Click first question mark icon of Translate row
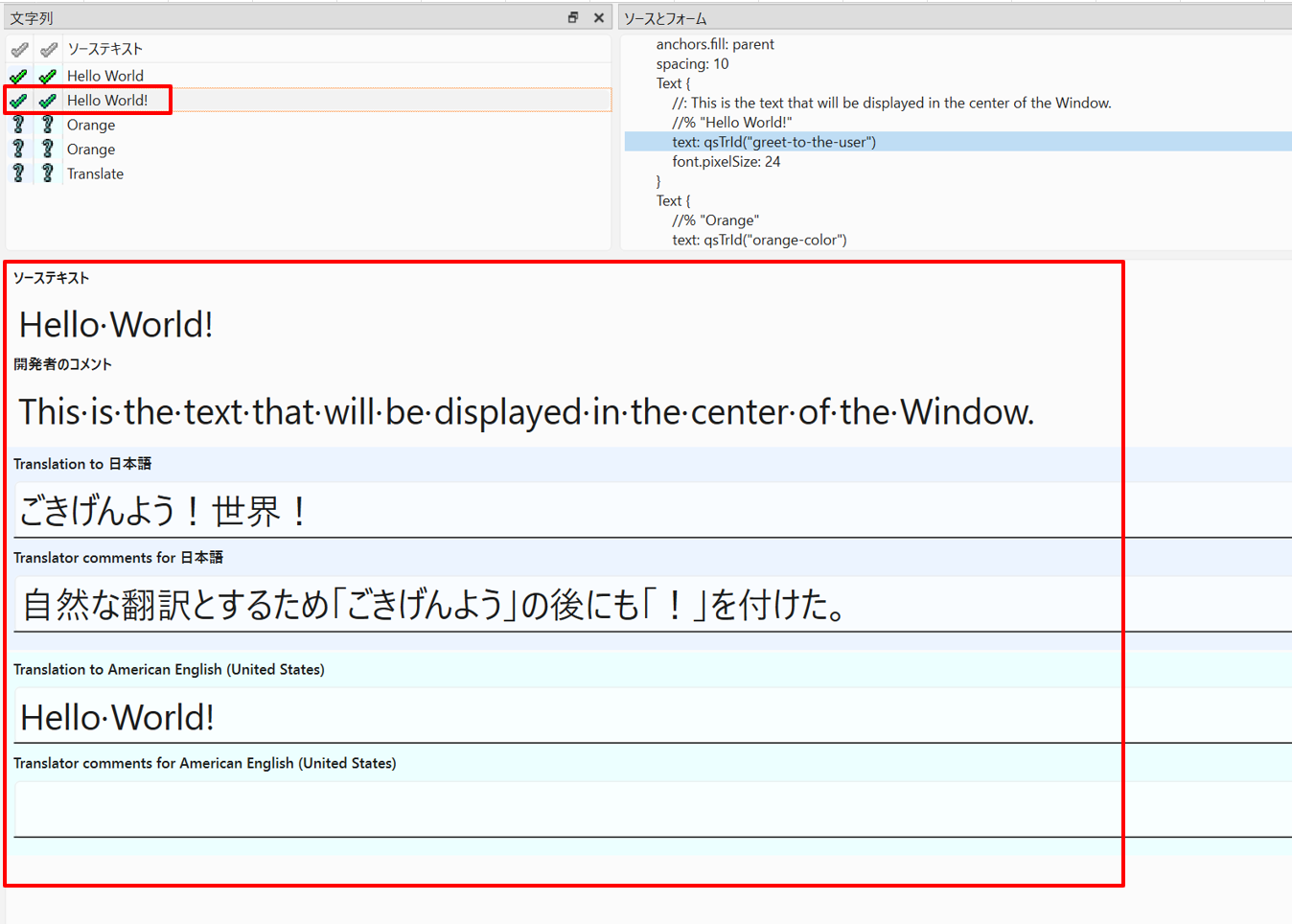Screen dimensions: 1292x924 pos(18,173)
